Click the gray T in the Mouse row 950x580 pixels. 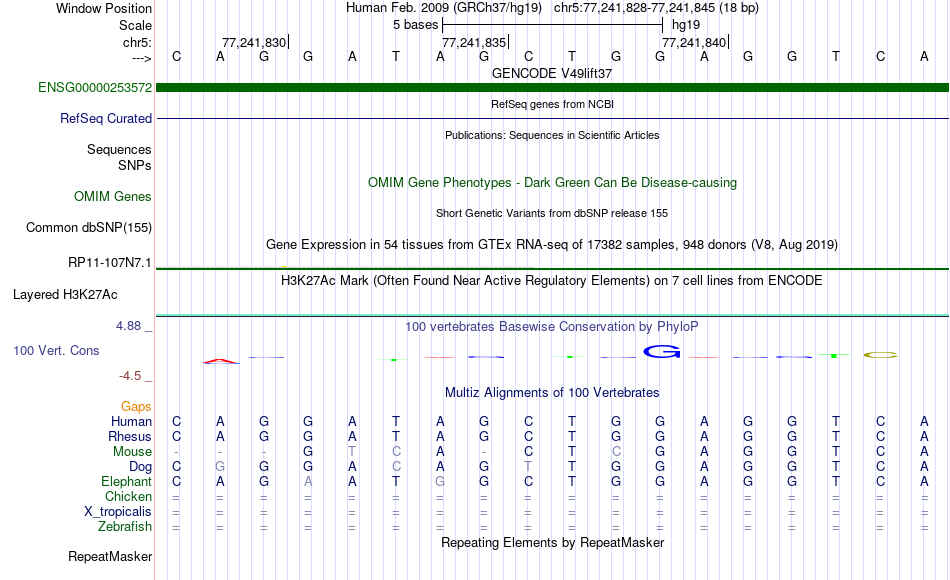[x=352, y=452]
